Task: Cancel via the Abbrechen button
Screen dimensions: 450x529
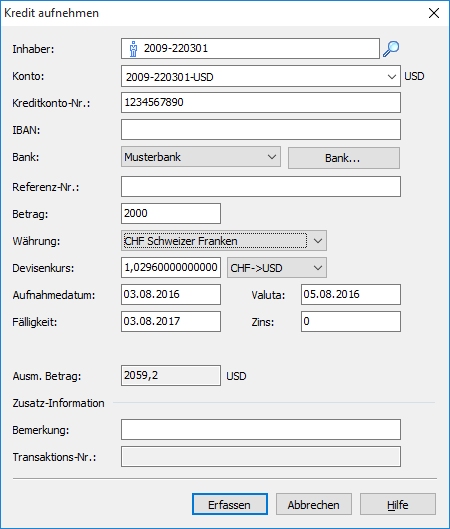Action: point(314,504)
